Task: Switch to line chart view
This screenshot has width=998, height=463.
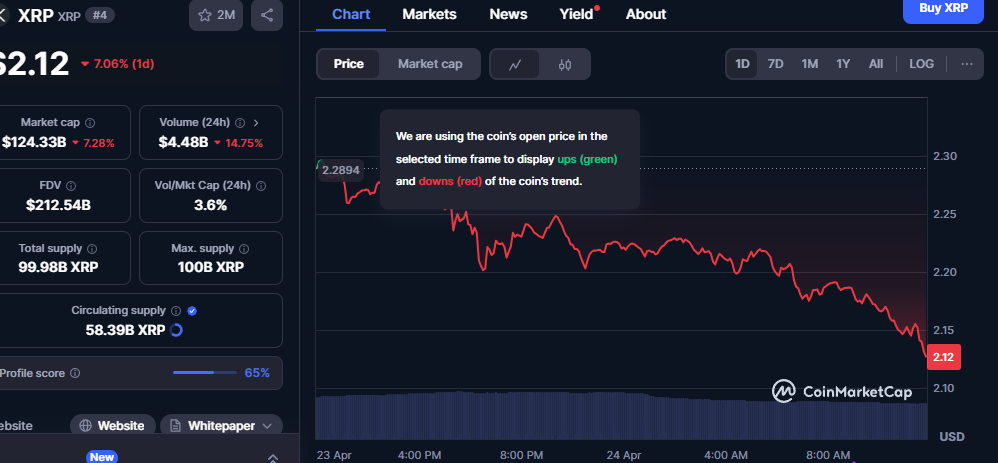Action: 515,64
